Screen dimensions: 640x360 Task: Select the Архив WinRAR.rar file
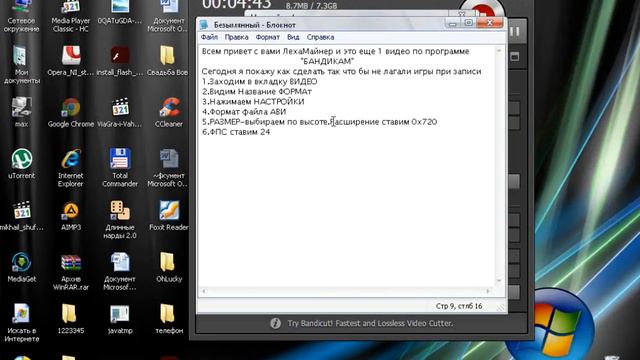click(71, 263)
